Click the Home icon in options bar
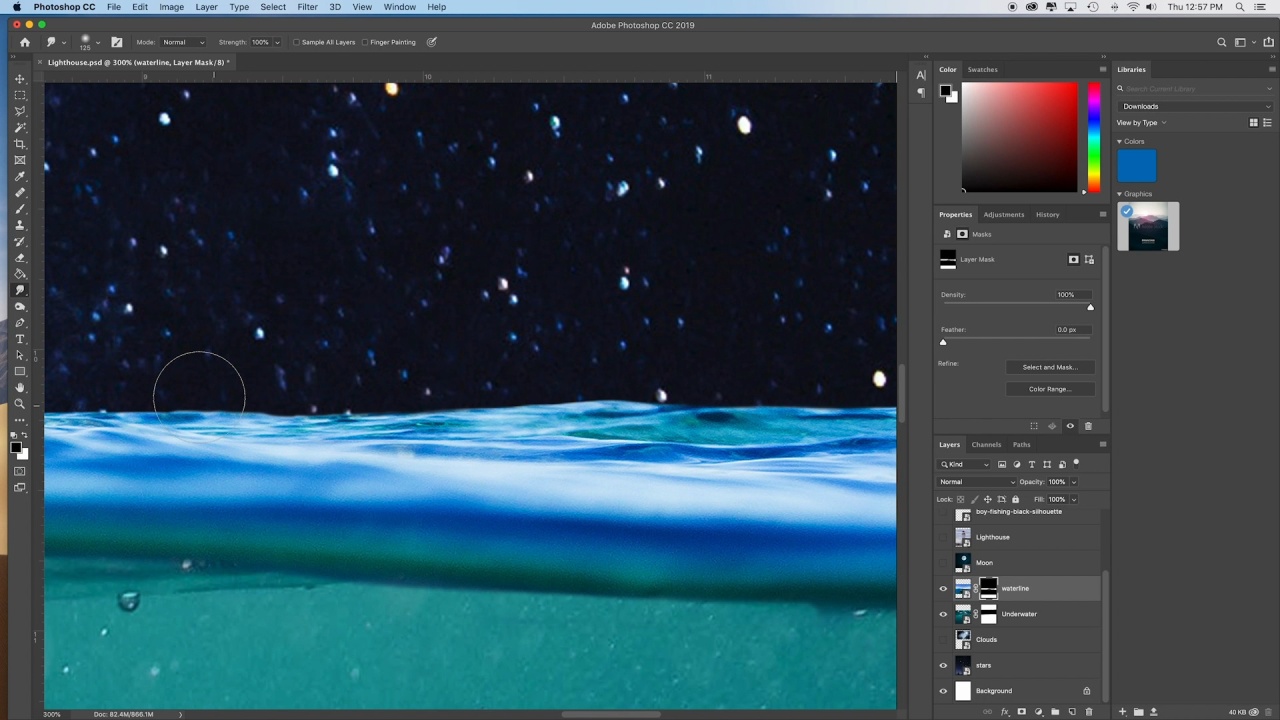Screen dimensions: 1280x720 [x=25, y=42]
